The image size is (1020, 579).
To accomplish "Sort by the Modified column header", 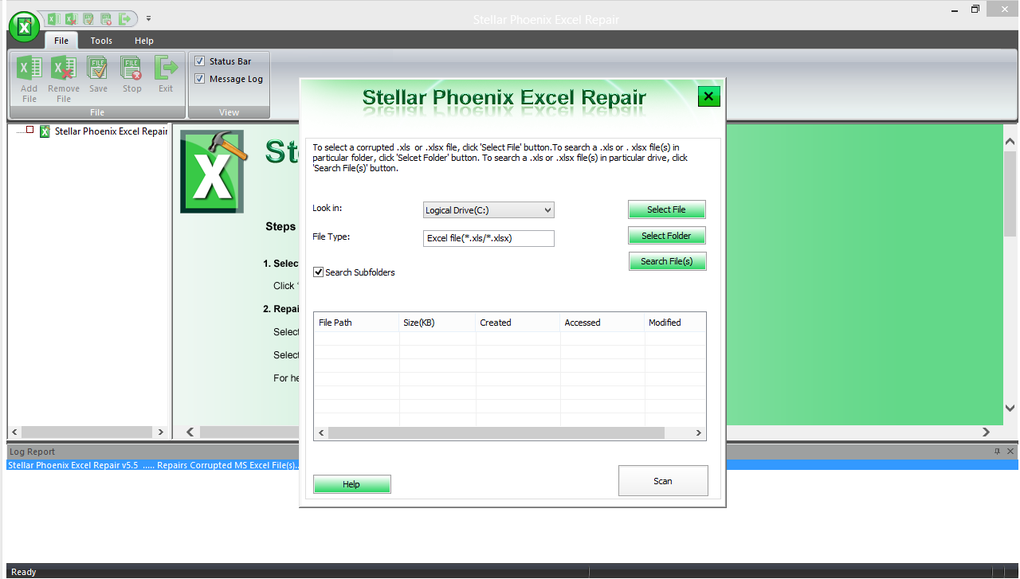I will (675, 323).
